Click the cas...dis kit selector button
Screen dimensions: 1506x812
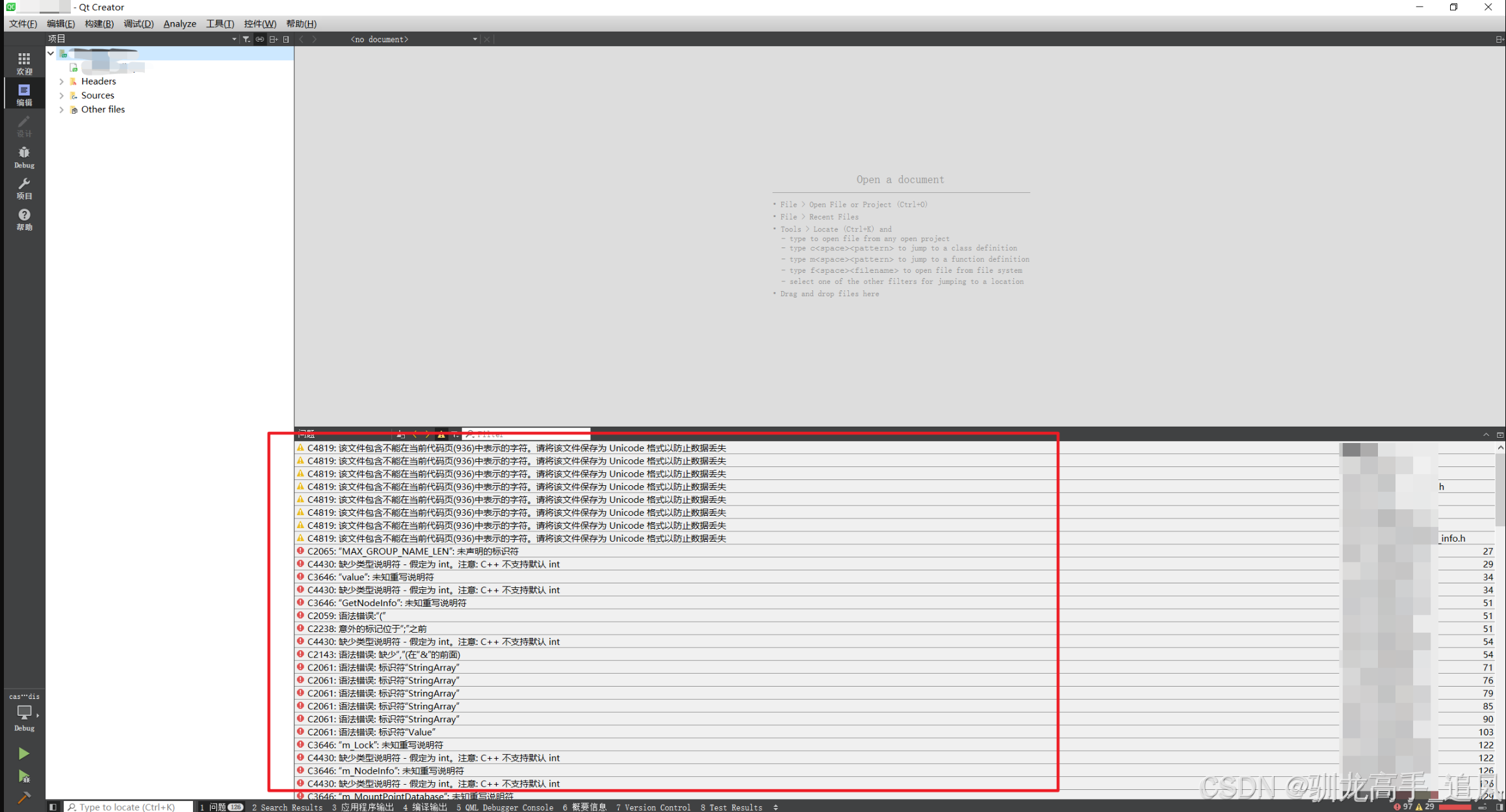(24, 712)
